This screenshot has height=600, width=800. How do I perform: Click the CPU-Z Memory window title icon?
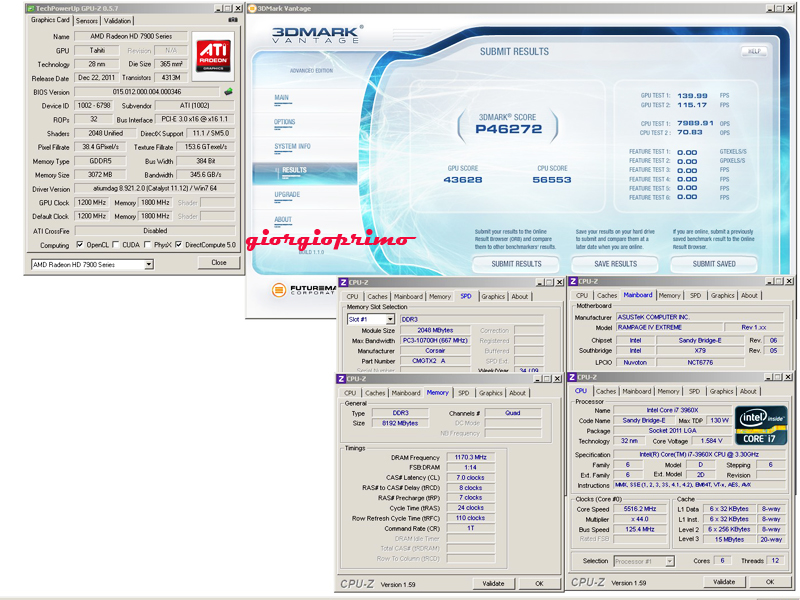pos(341,379)
